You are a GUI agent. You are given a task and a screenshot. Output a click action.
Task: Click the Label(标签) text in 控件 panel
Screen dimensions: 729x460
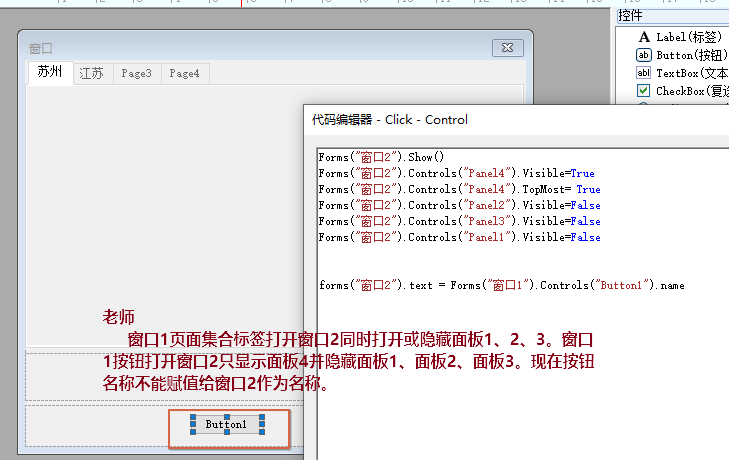(x=689, y=37)
